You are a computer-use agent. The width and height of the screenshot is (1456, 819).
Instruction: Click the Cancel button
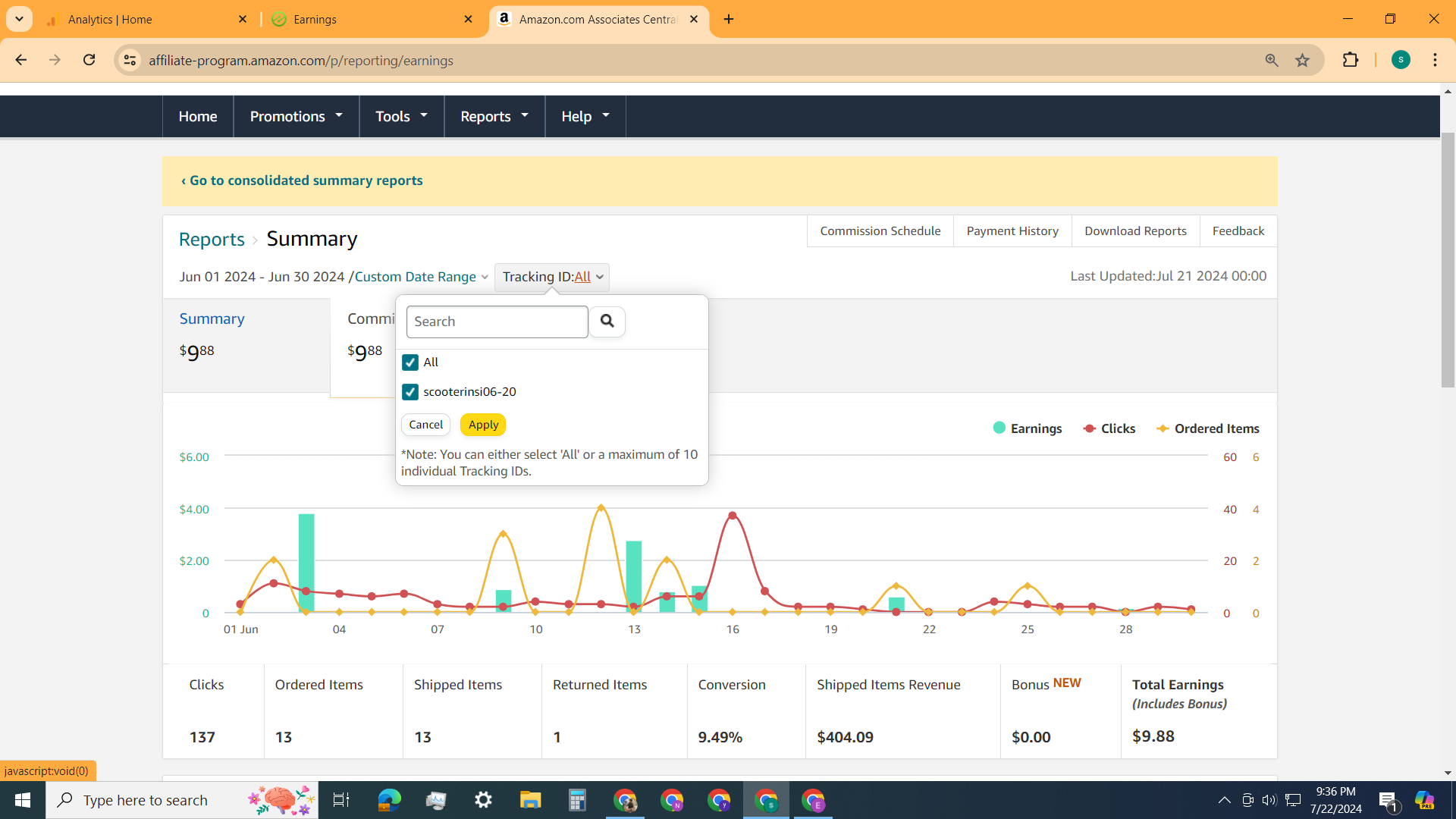point(425,425)
